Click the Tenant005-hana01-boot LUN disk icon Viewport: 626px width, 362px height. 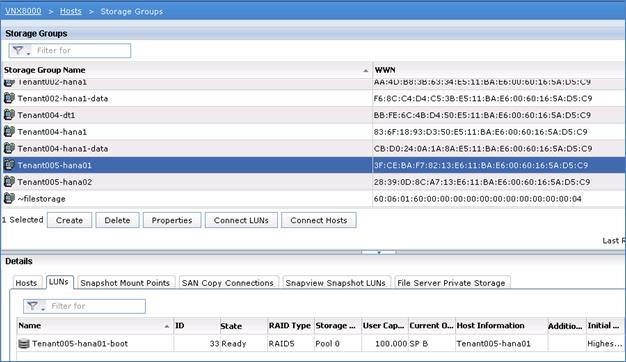[x=24, y=343]
